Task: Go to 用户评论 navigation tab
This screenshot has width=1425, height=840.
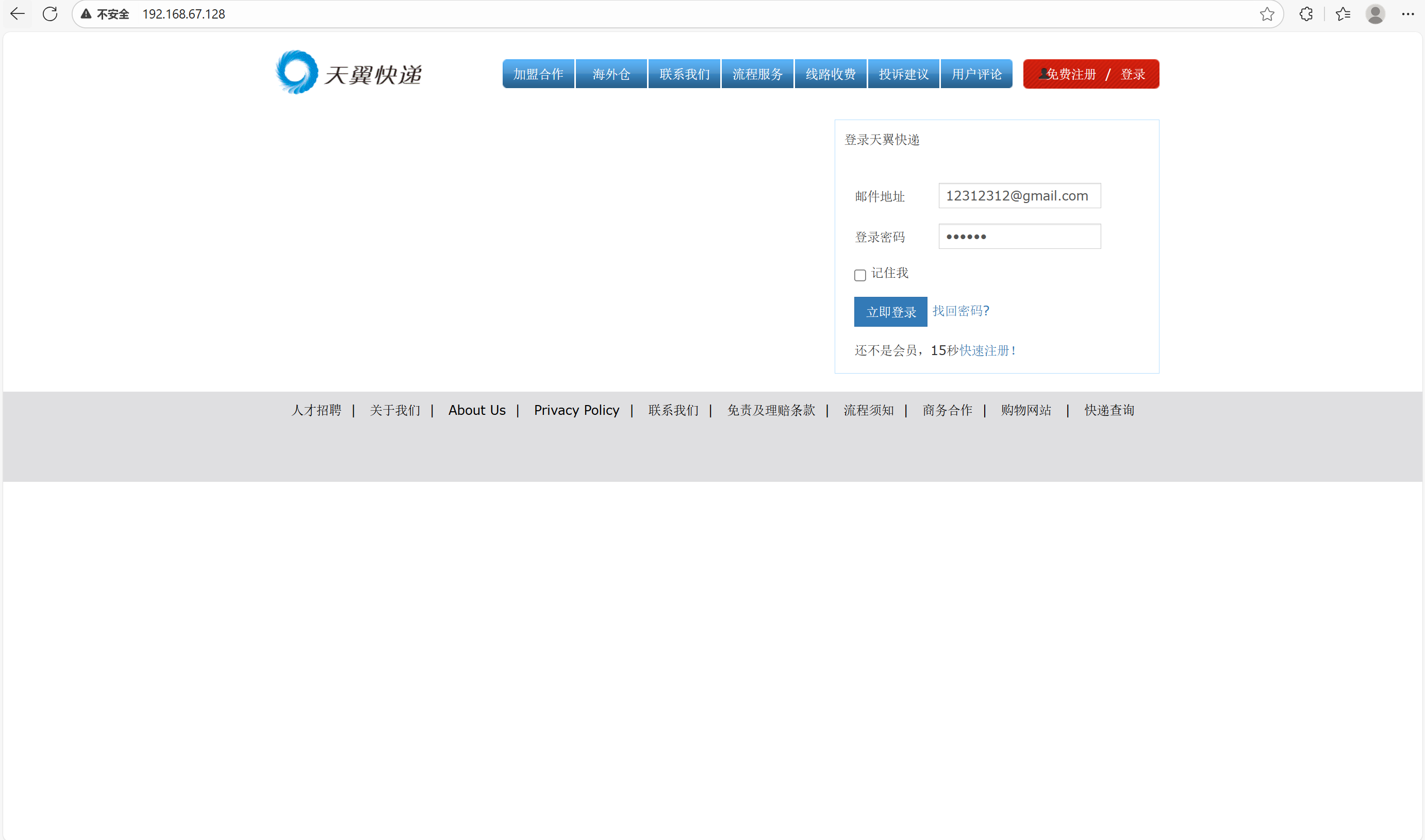Action: 976,74
